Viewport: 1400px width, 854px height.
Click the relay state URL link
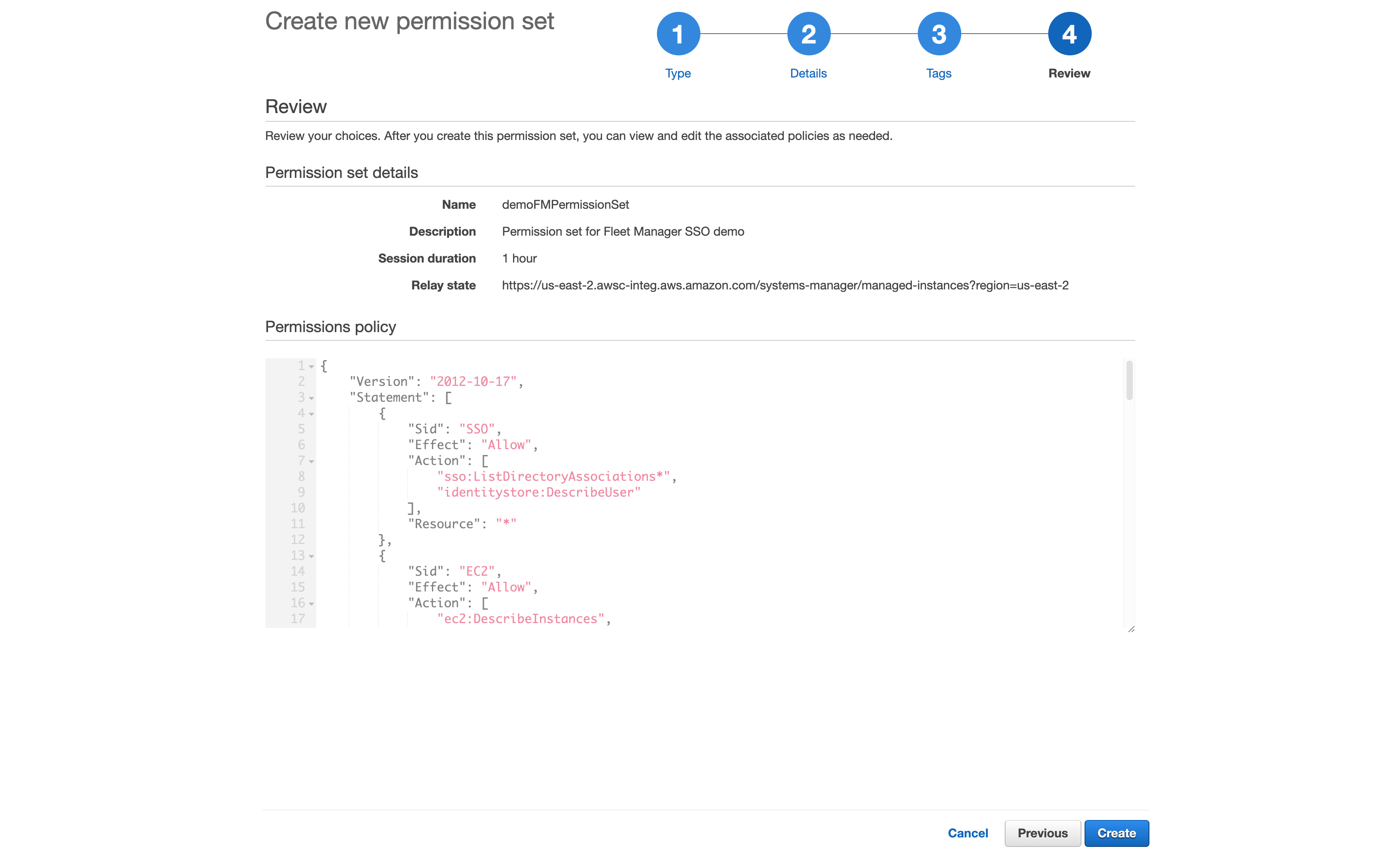[x=785, y=286]
